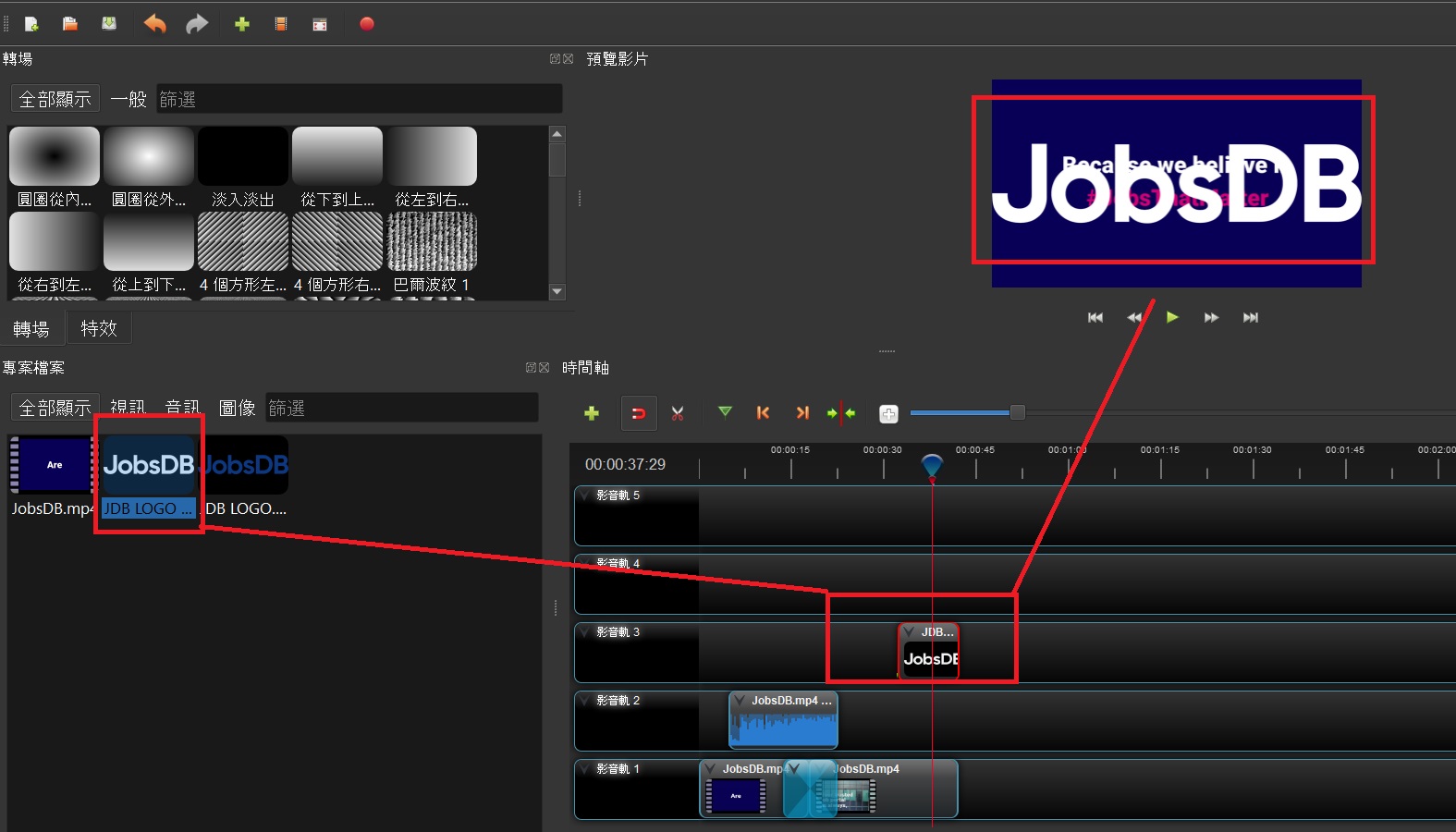
Task: Show all transitions with 全部顯示
Action: coord(55,99)
